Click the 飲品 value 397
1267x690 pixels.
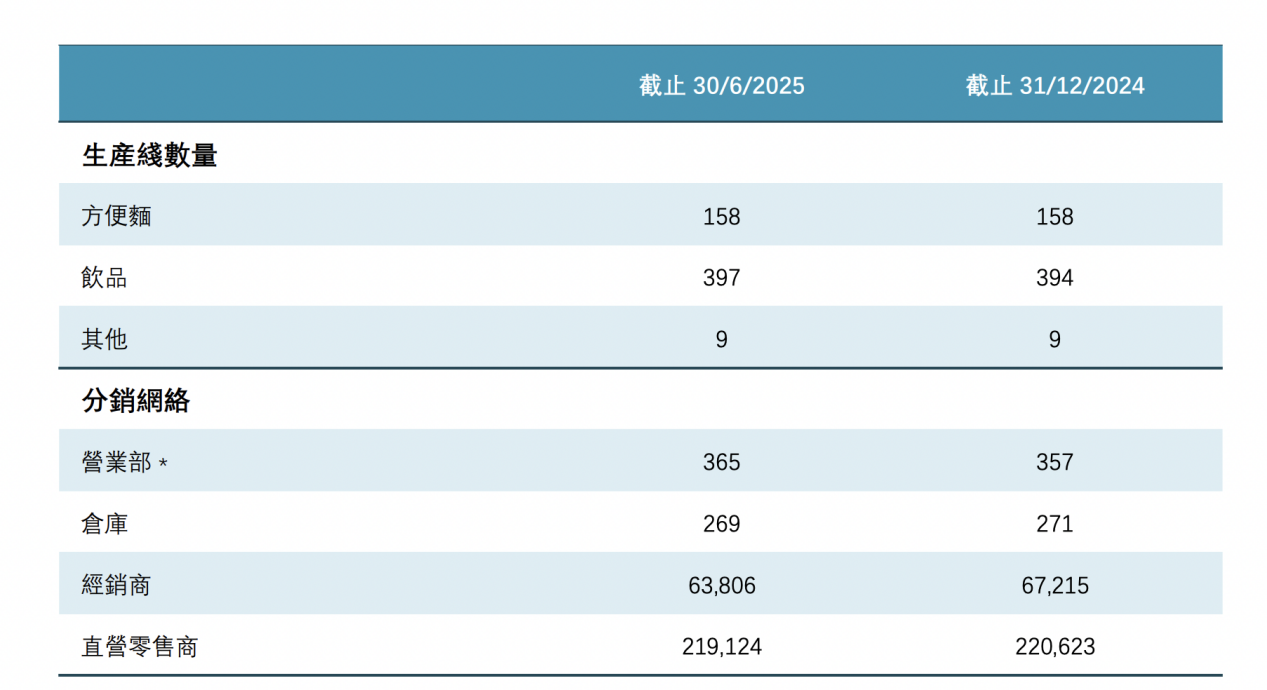click(722, 278)
